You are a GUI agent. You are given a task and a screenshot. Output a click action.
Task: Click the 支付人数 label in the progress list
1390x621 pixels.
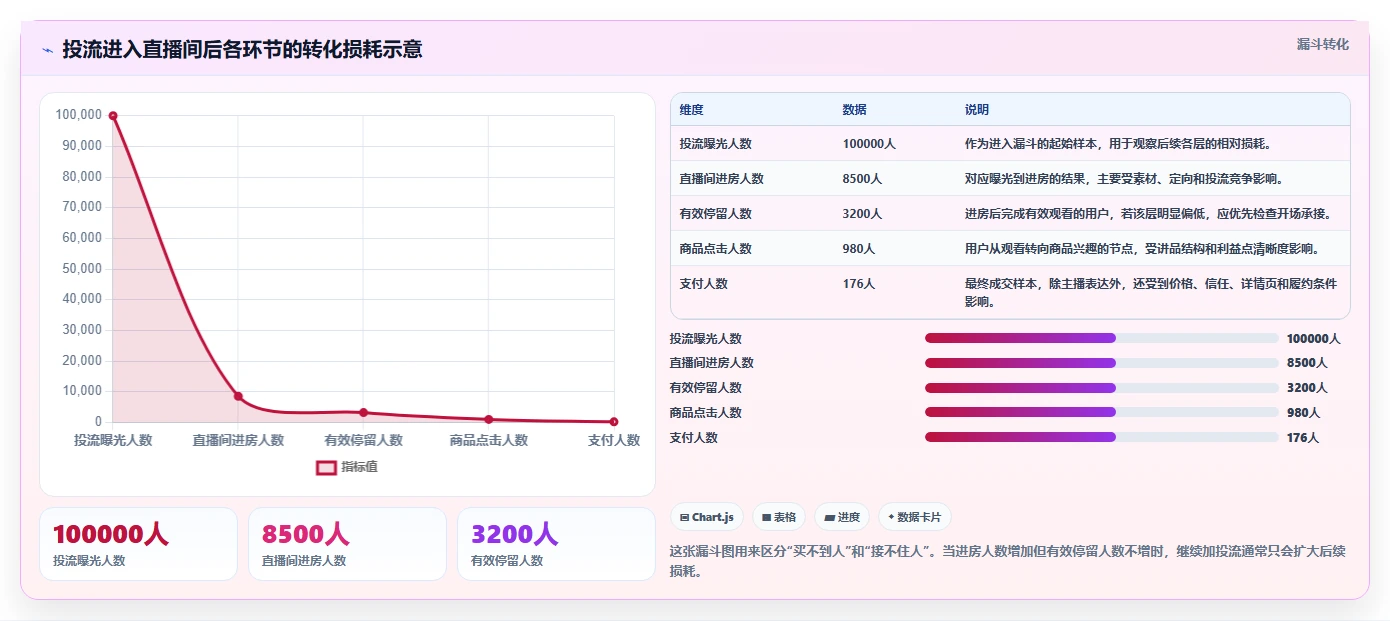pyautogui.click(x=694, y=438)
